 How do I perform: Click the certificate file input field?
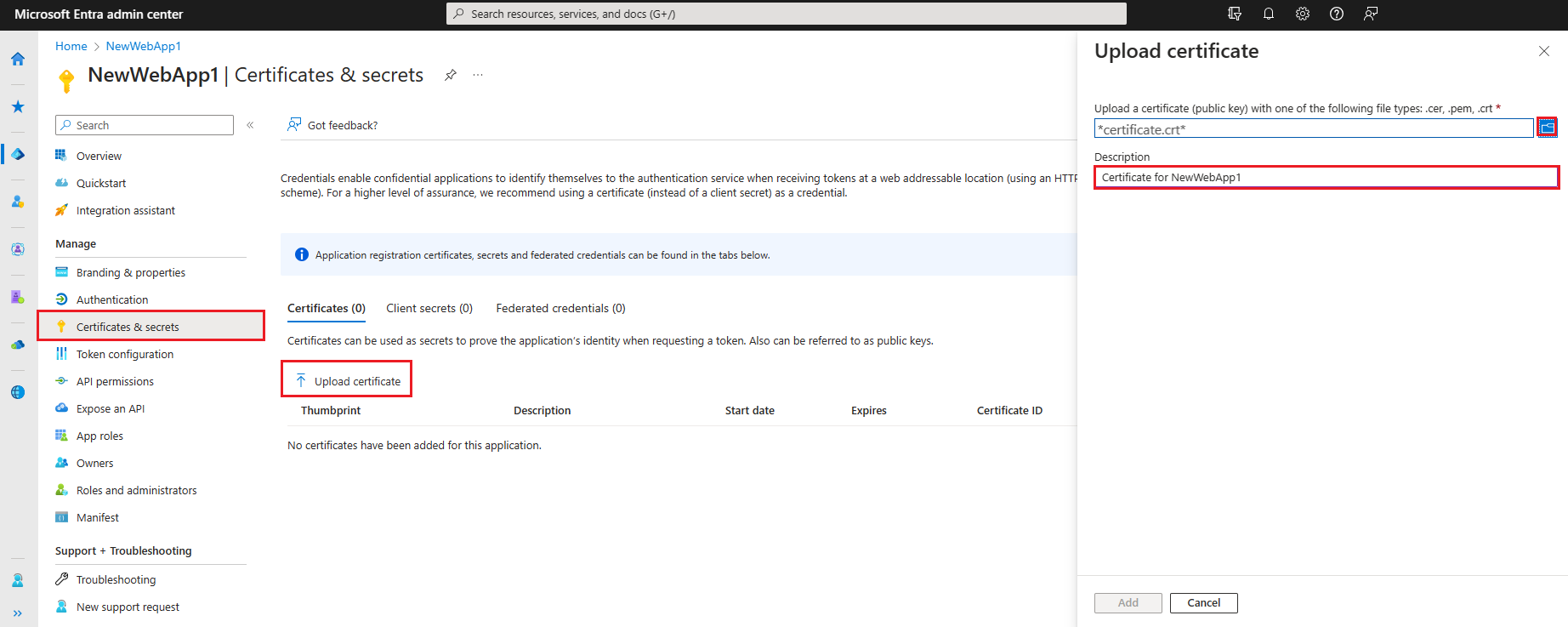tap(1314, 128)
